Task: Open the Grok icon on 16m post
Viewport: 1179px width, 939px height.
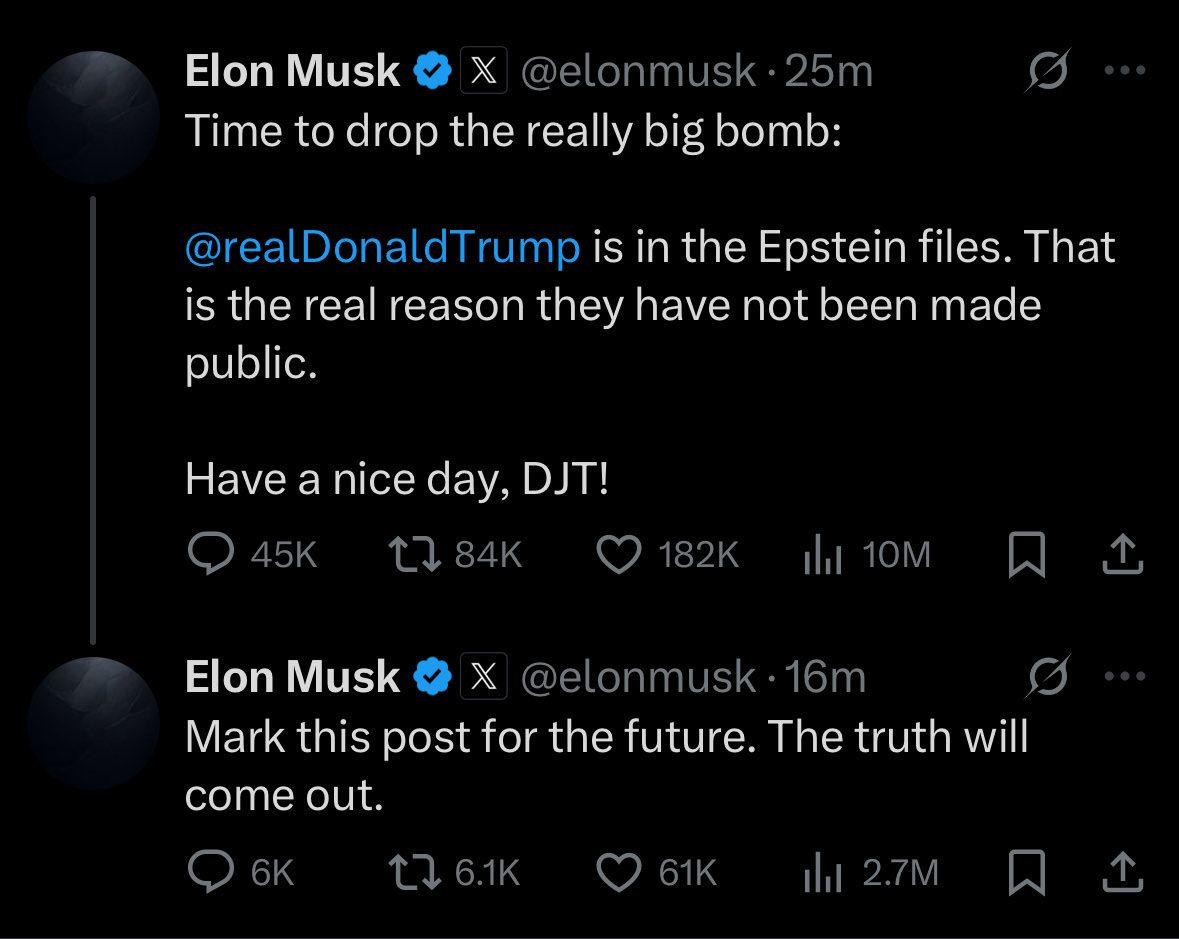Action: coord(1051,677)
